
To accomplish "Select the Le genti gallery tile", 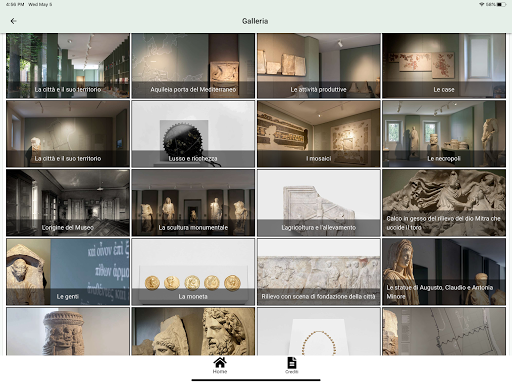I will point(68,272).
